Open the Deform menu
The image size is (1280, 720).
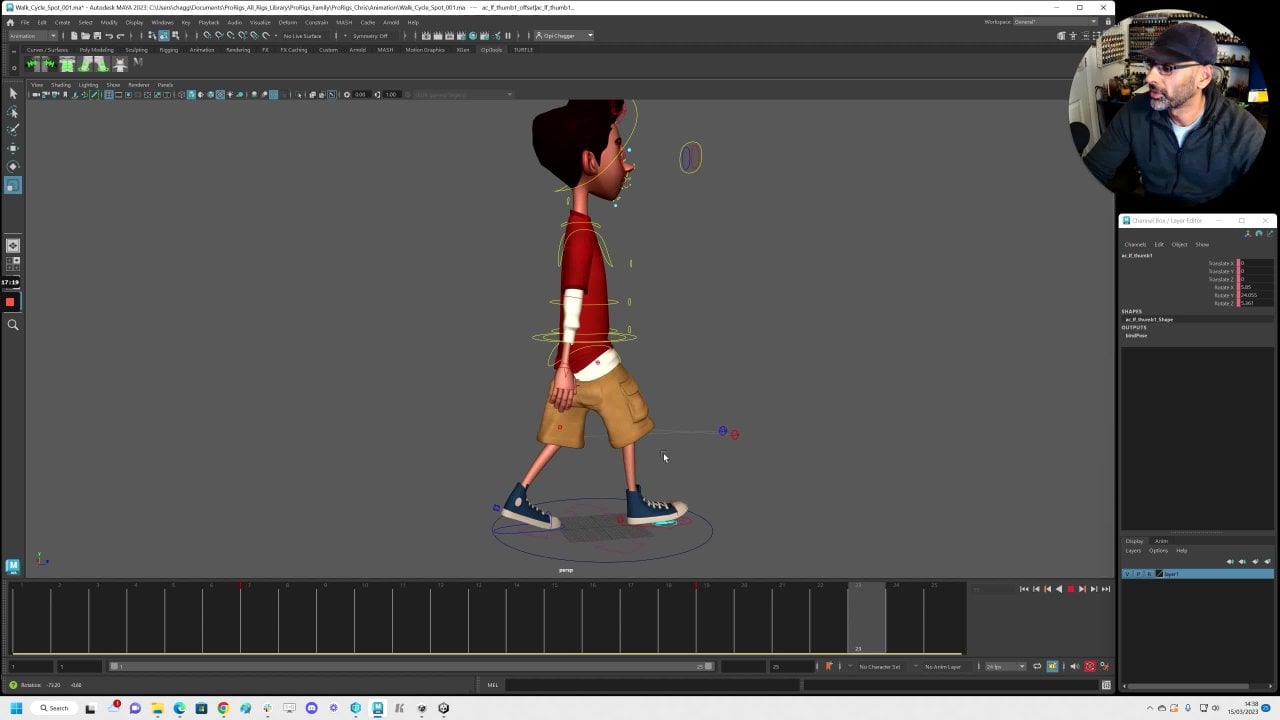287,22
